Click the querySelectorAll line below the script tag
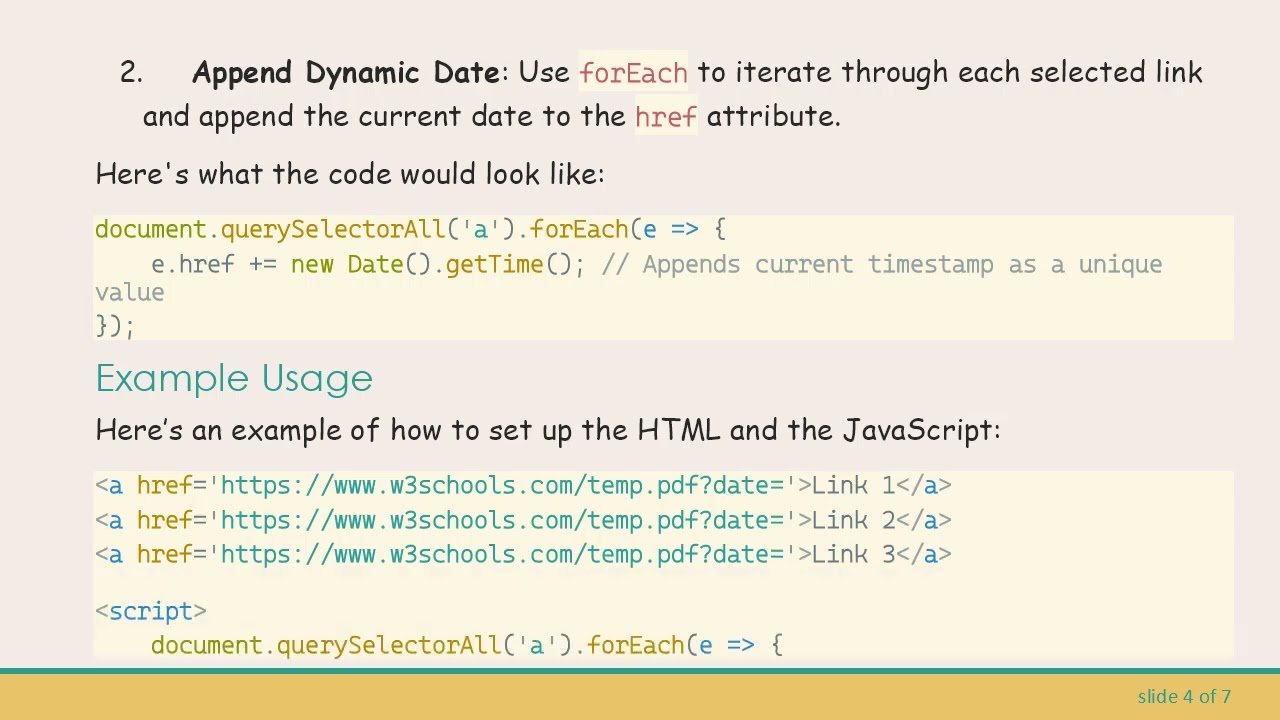This screenshot has height=720, width=1280. 466,645
